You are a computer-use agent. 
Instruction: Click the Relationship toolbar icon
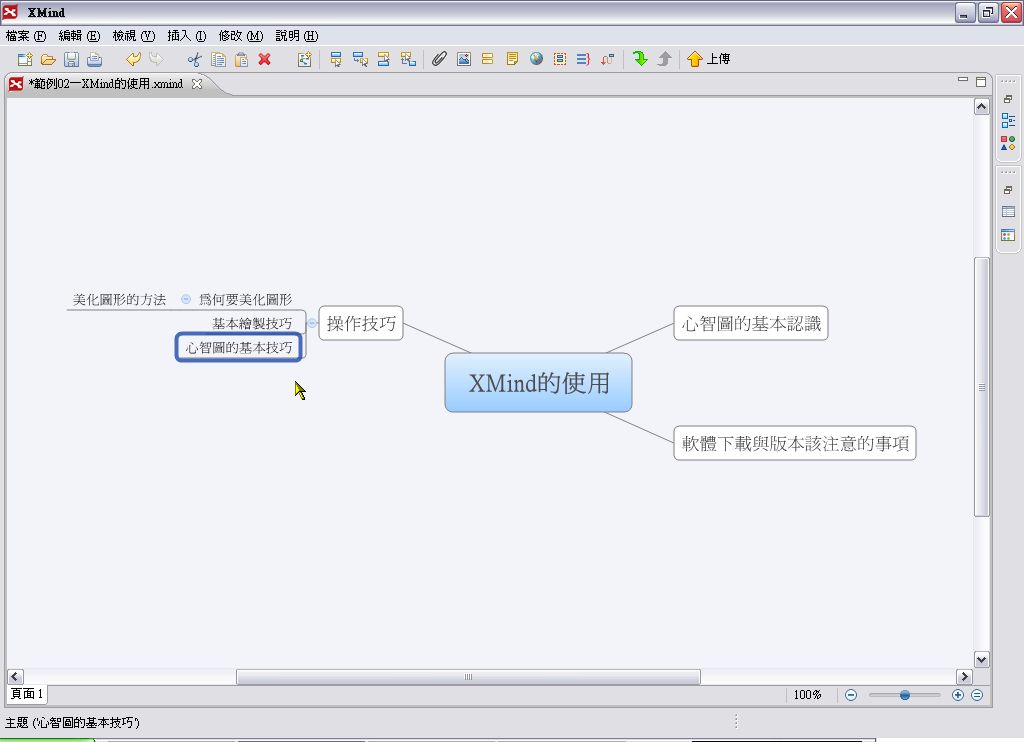[x=607, y=59]
